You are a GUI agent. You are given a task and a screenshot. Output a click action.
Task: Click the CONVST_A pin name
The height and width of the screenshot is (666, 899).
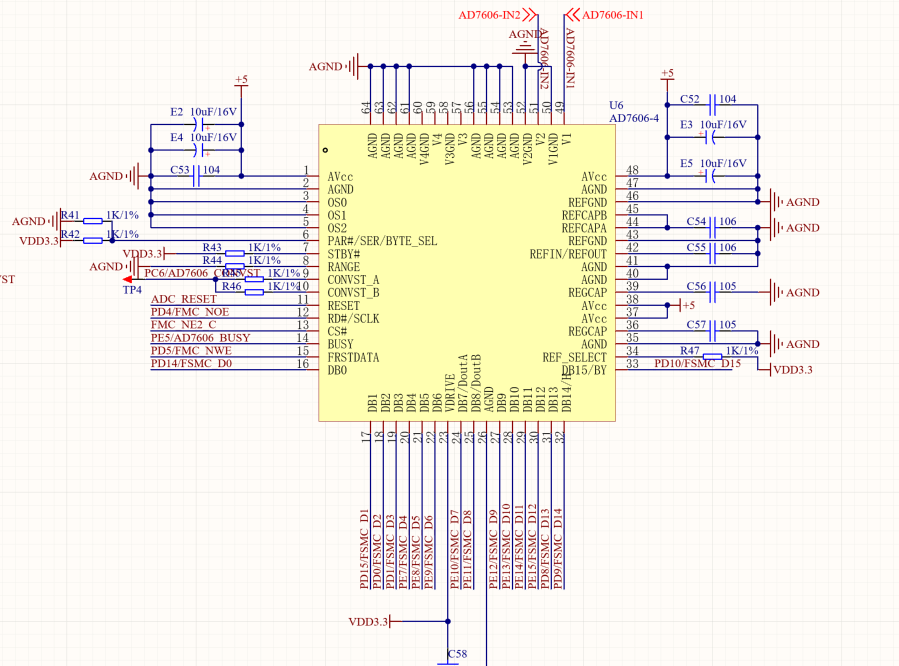[353, 280]
